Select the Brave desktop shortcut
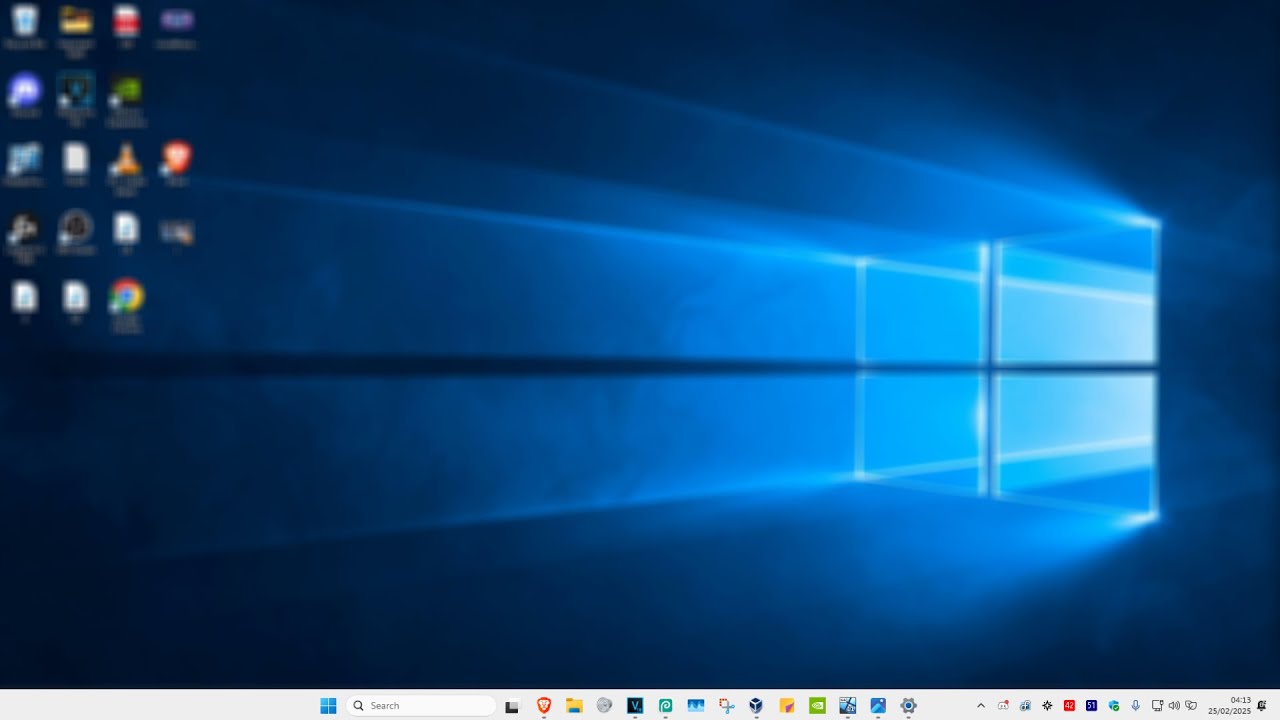The image size is (1280, 720). 176,164
